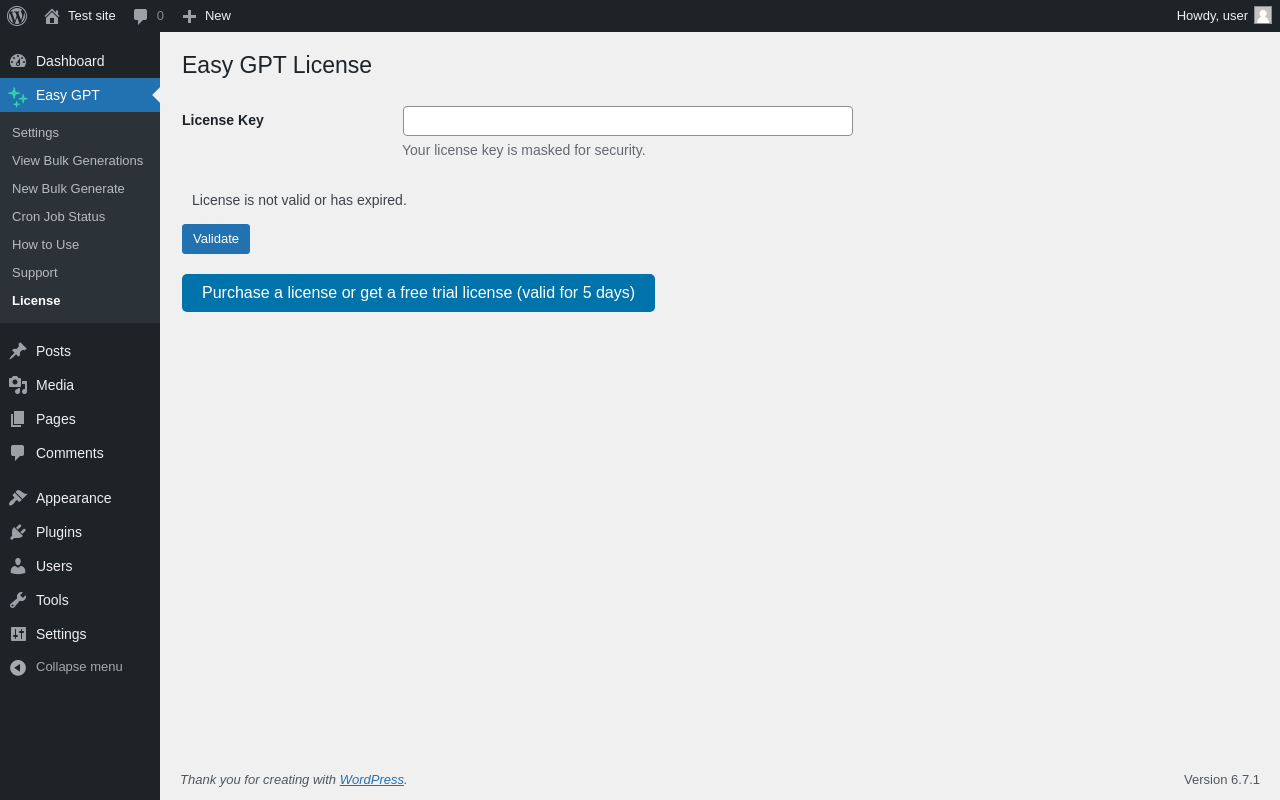1280x800 pixels.
Task: Open Plugins via the plug icon
Action: 18,532
